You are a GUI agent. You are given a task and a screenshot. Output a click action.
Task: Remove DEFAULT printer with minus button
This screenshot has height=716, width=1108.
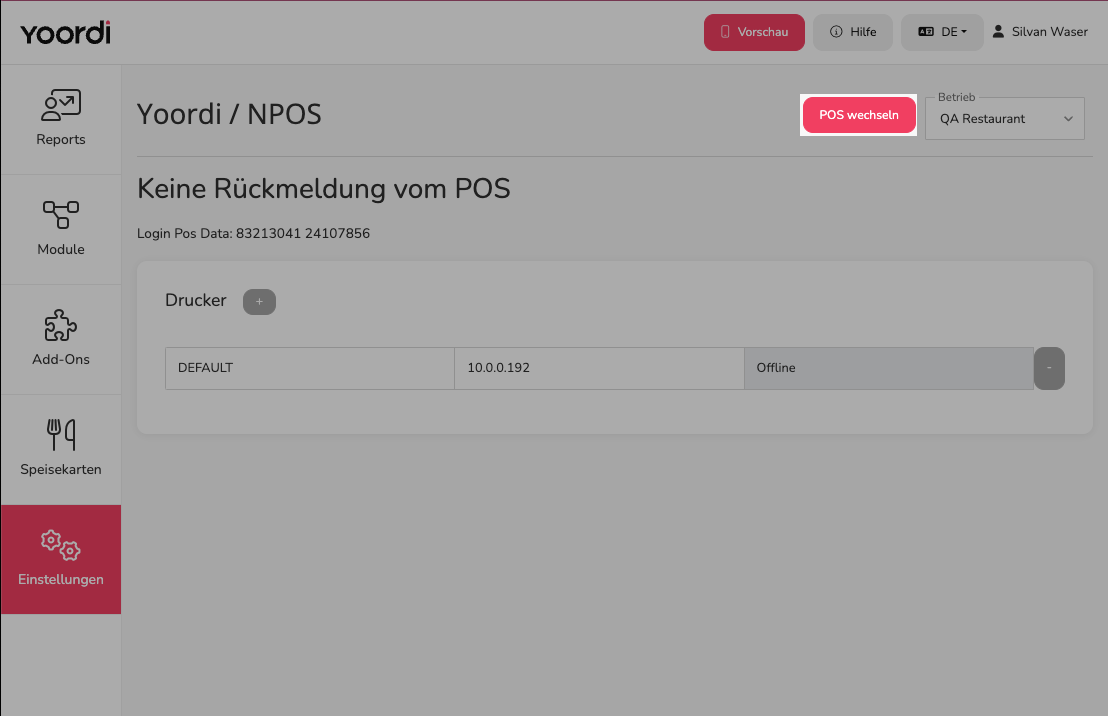(x=1049, y=368)
